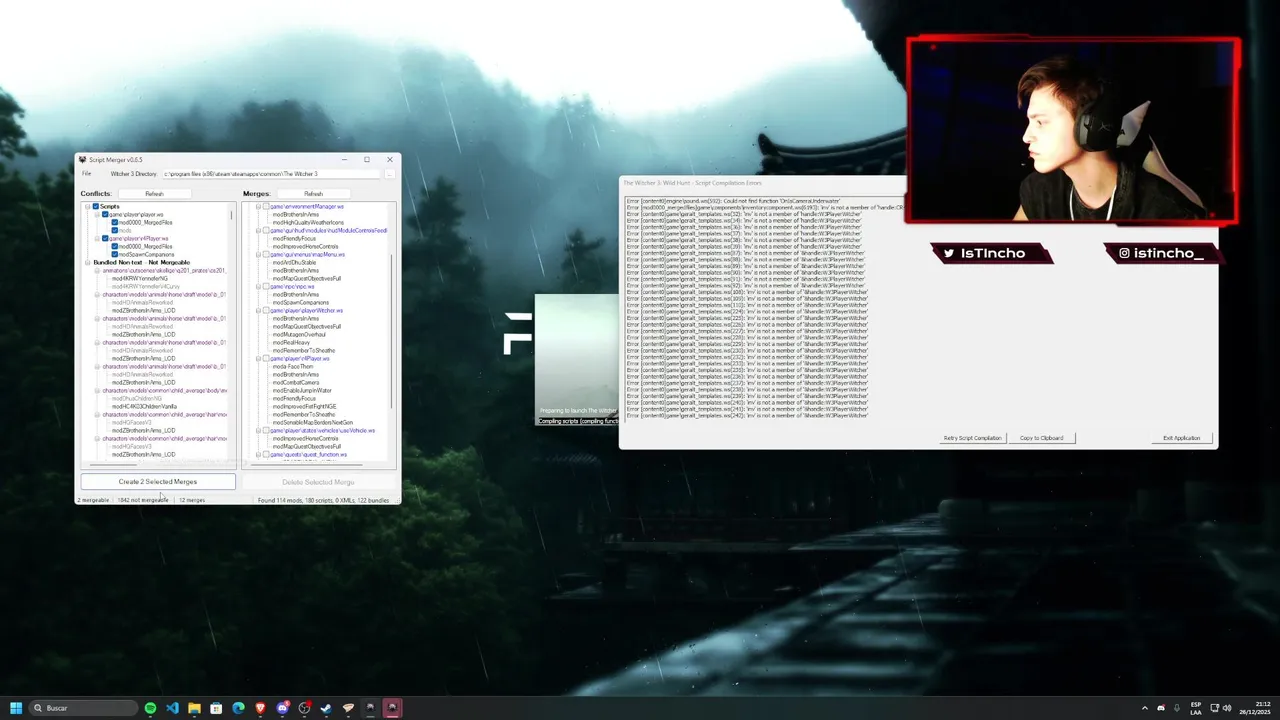Click Copy to Clipboard in errors window
The image size is (1280, 720).
tap(1041, 438)
